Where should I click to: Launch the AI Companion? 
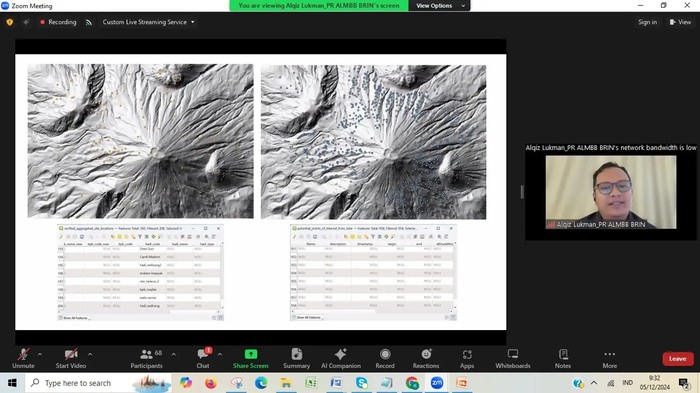pos(341,359)
